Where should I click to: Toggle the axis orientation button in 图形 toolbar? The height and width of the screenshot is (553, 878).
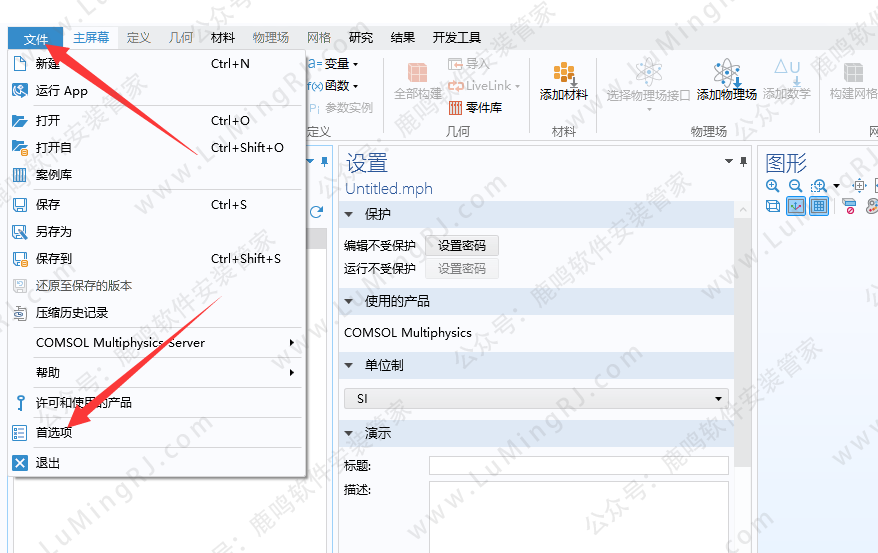tap(796, 206)
